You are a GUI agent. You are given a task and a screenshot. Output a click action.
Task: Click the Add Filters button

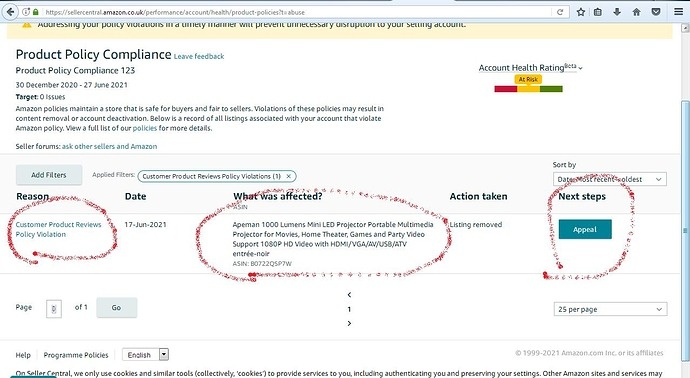[x=49, y=175]
